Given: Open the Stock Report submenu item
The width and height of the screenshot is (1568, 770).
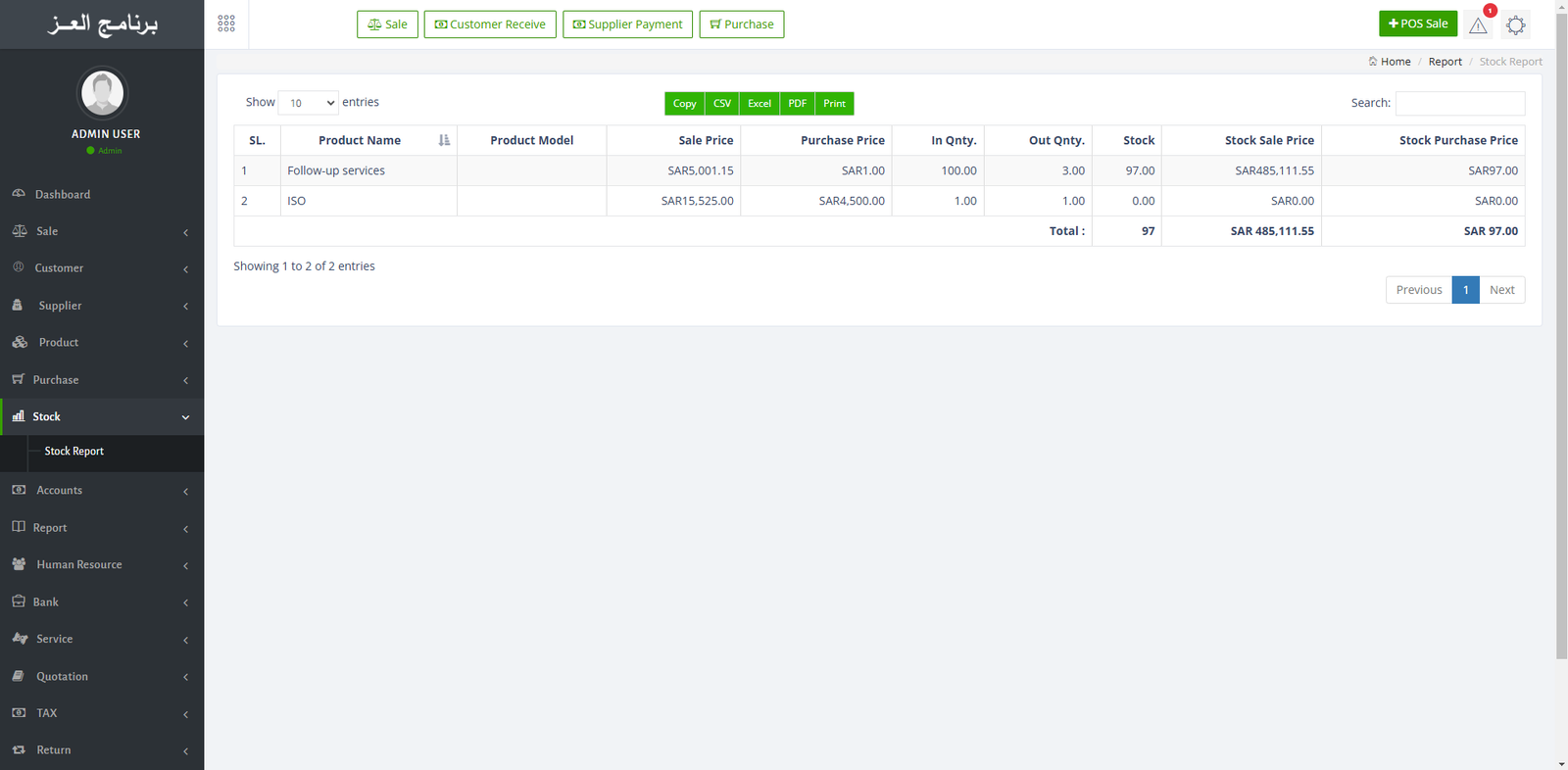Looking at the screenshot, I should [x=74, y=452].
